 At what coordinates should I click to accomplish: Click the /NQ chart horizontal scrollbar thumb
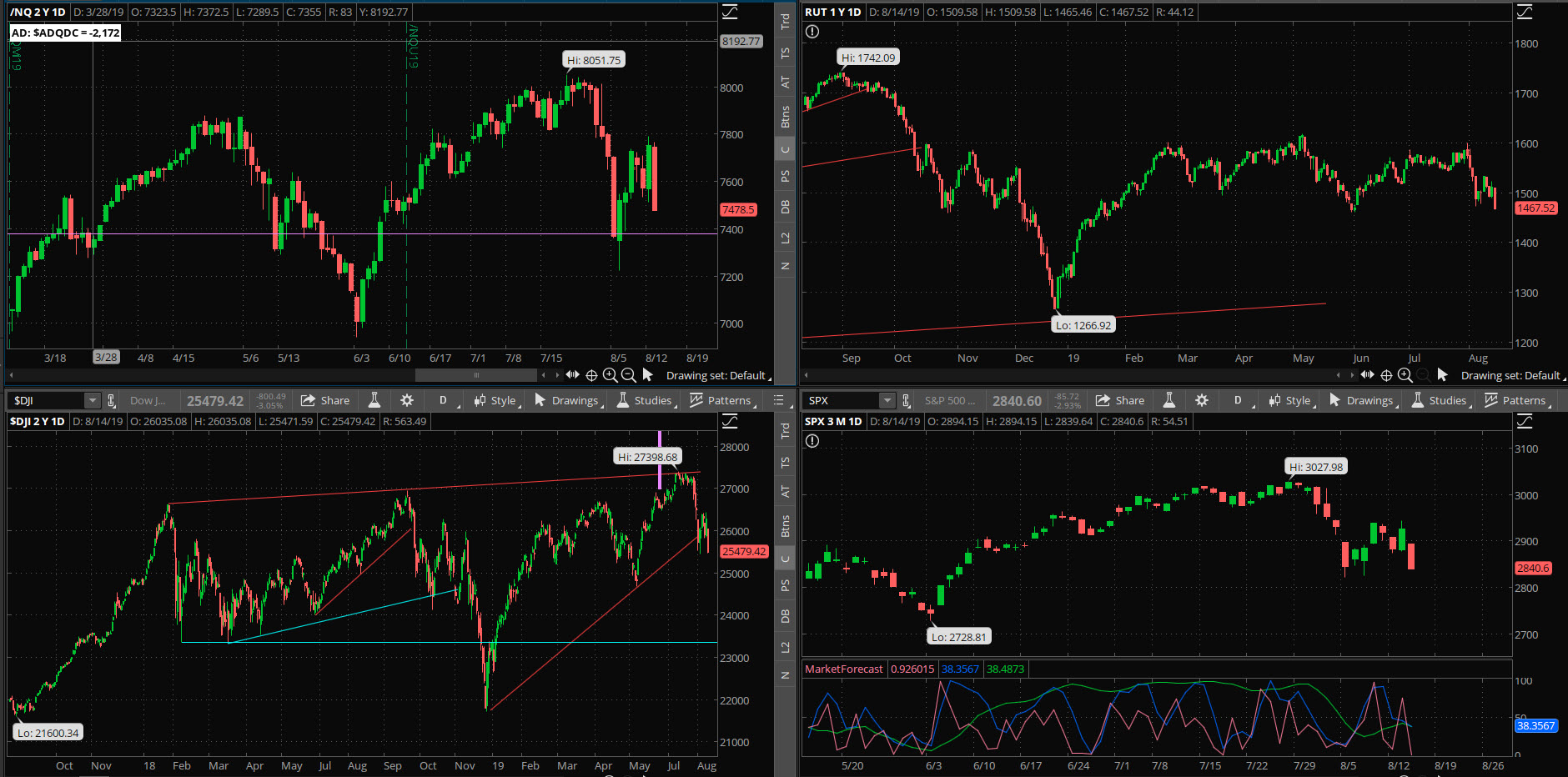pyautogui.click(x=476, y=375)
